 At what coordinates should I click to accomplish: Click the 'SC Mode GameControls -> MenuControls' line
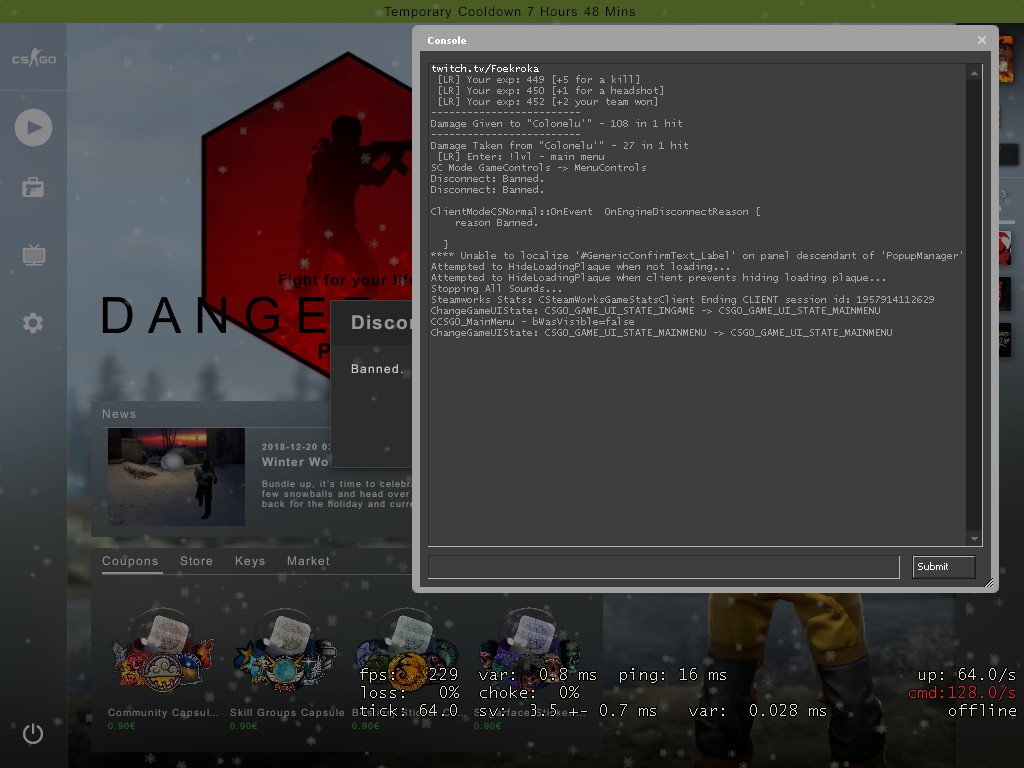pos(538,168)
